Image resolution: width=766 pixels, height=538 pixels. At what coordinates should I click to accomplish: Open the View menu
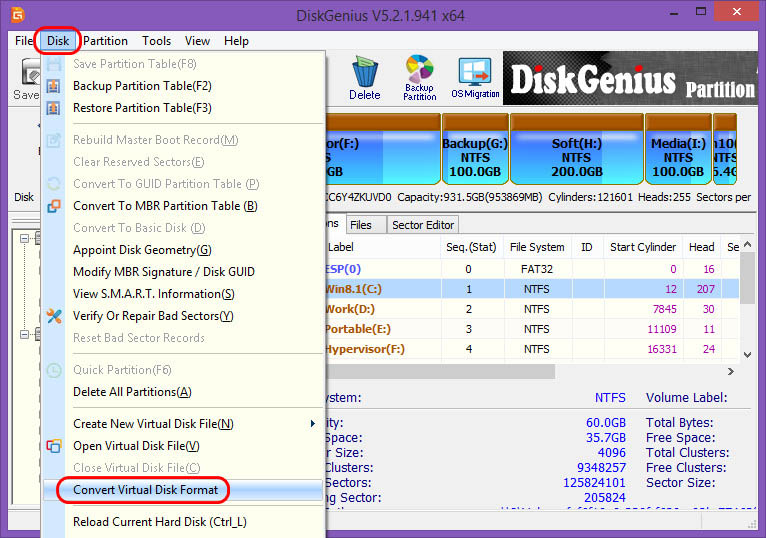(197, 41)
